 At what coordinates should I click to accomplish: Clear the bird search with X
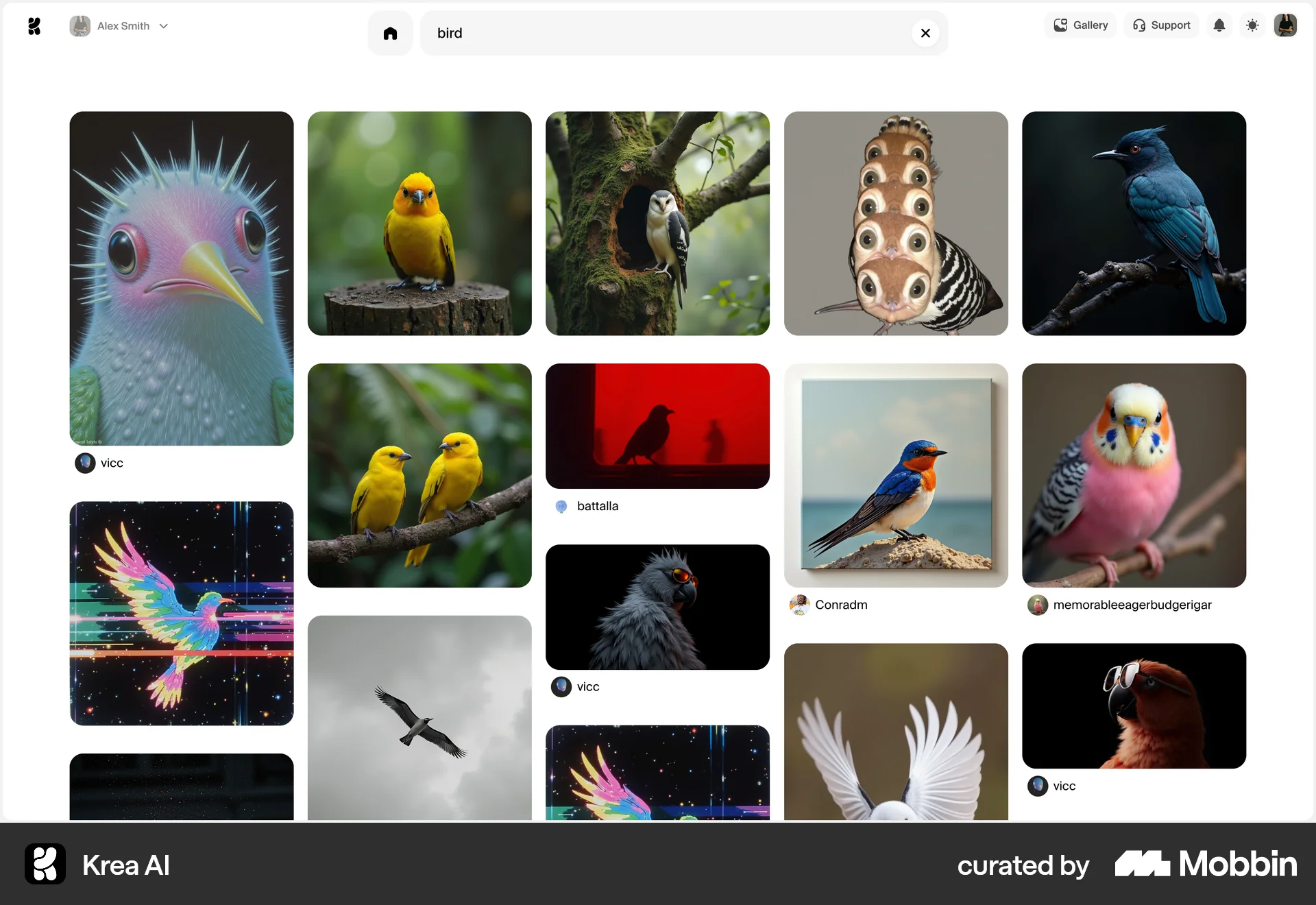click(x=925, y=33)
